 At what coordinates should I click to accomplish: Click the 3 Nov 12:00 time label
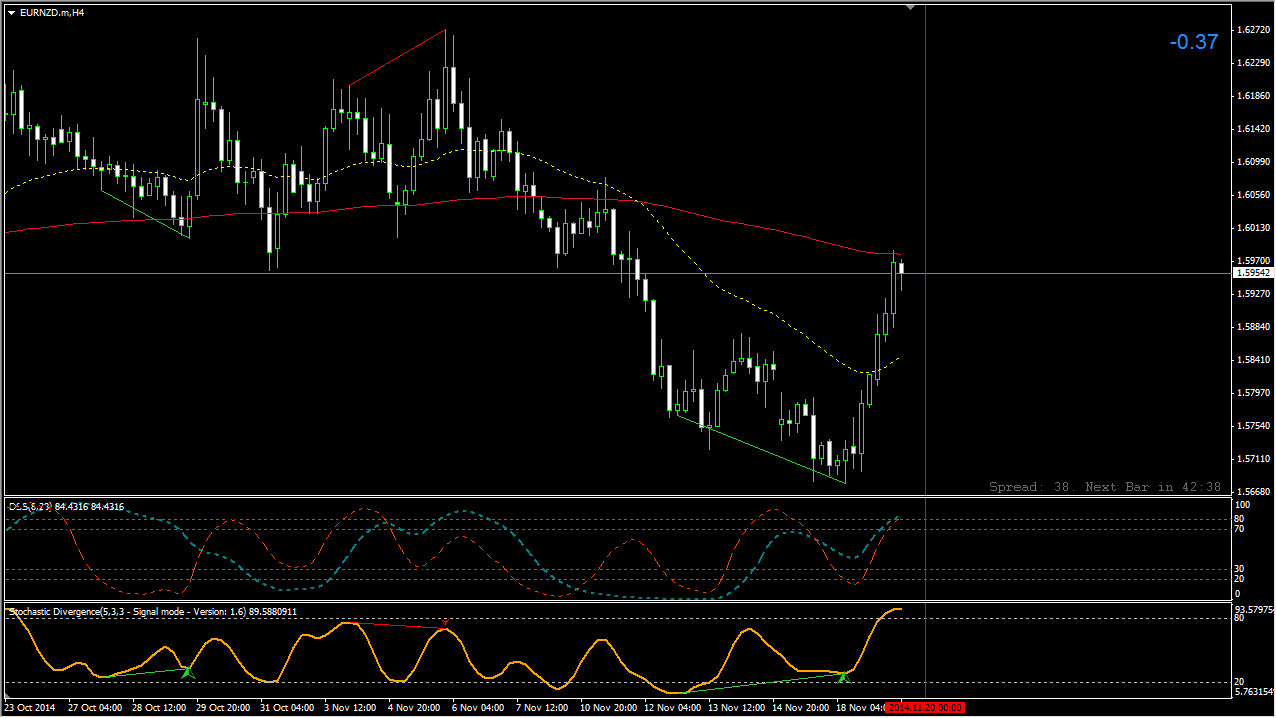tap(350, 708)
